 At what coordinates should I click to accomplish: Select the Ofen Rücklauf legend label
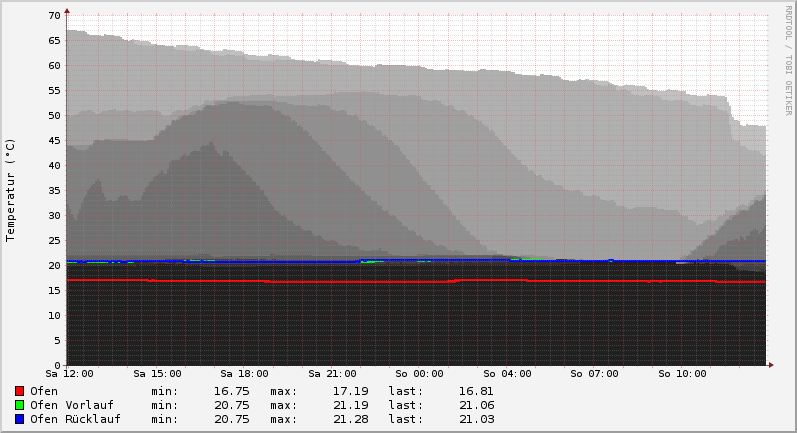pos(75,419)
